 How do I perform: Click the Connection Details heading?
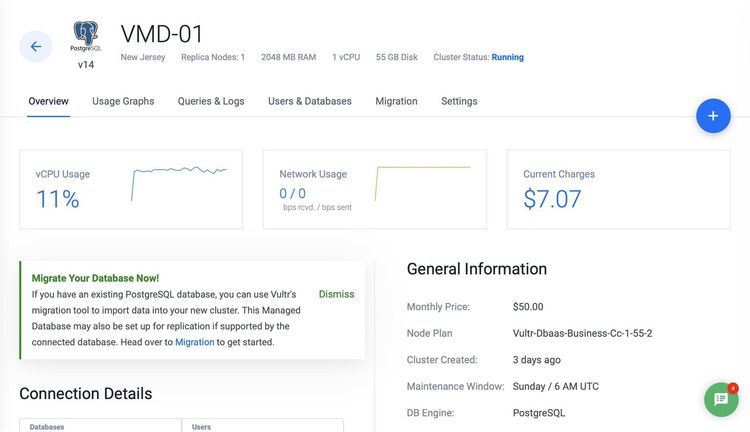(86, 393)
